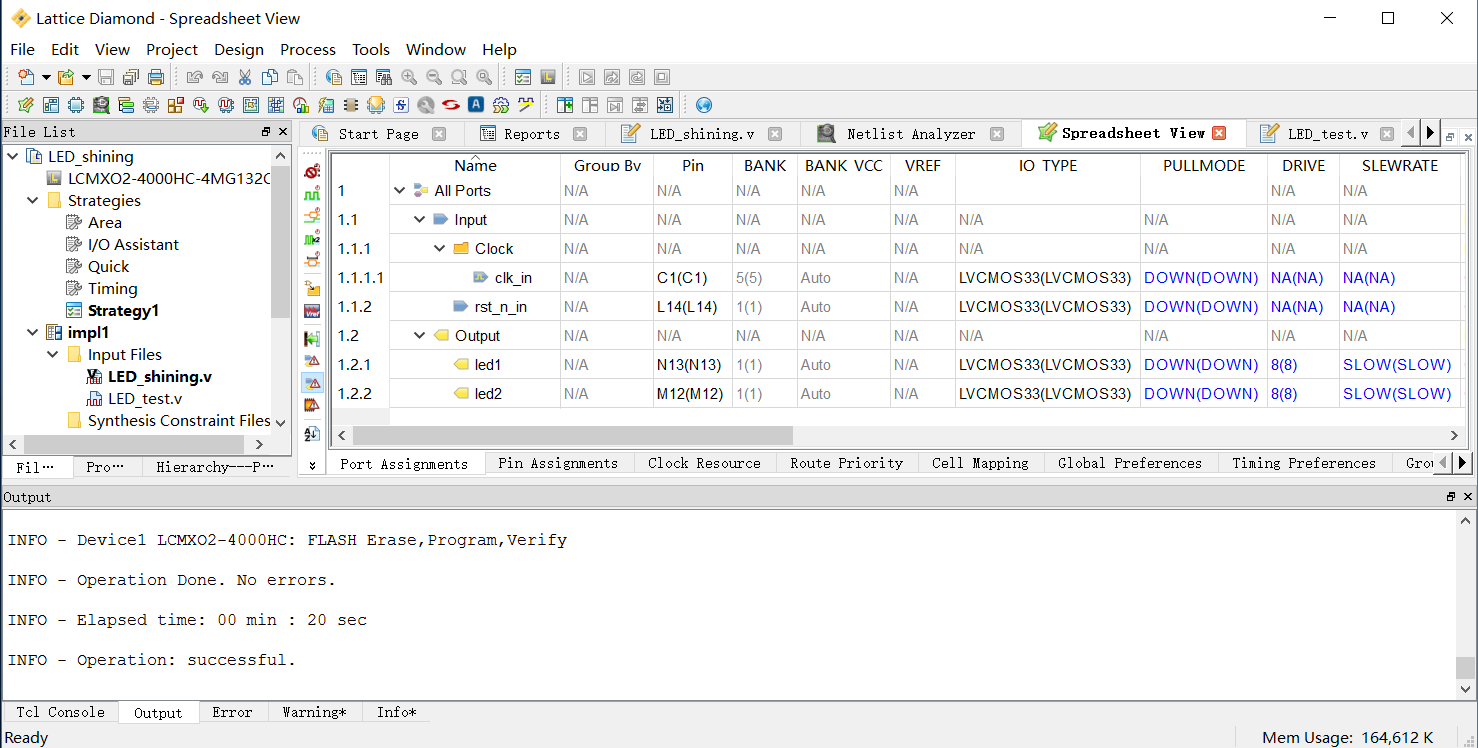Collapse the Input ports group
1478x748 pixels.
[420, 219]
